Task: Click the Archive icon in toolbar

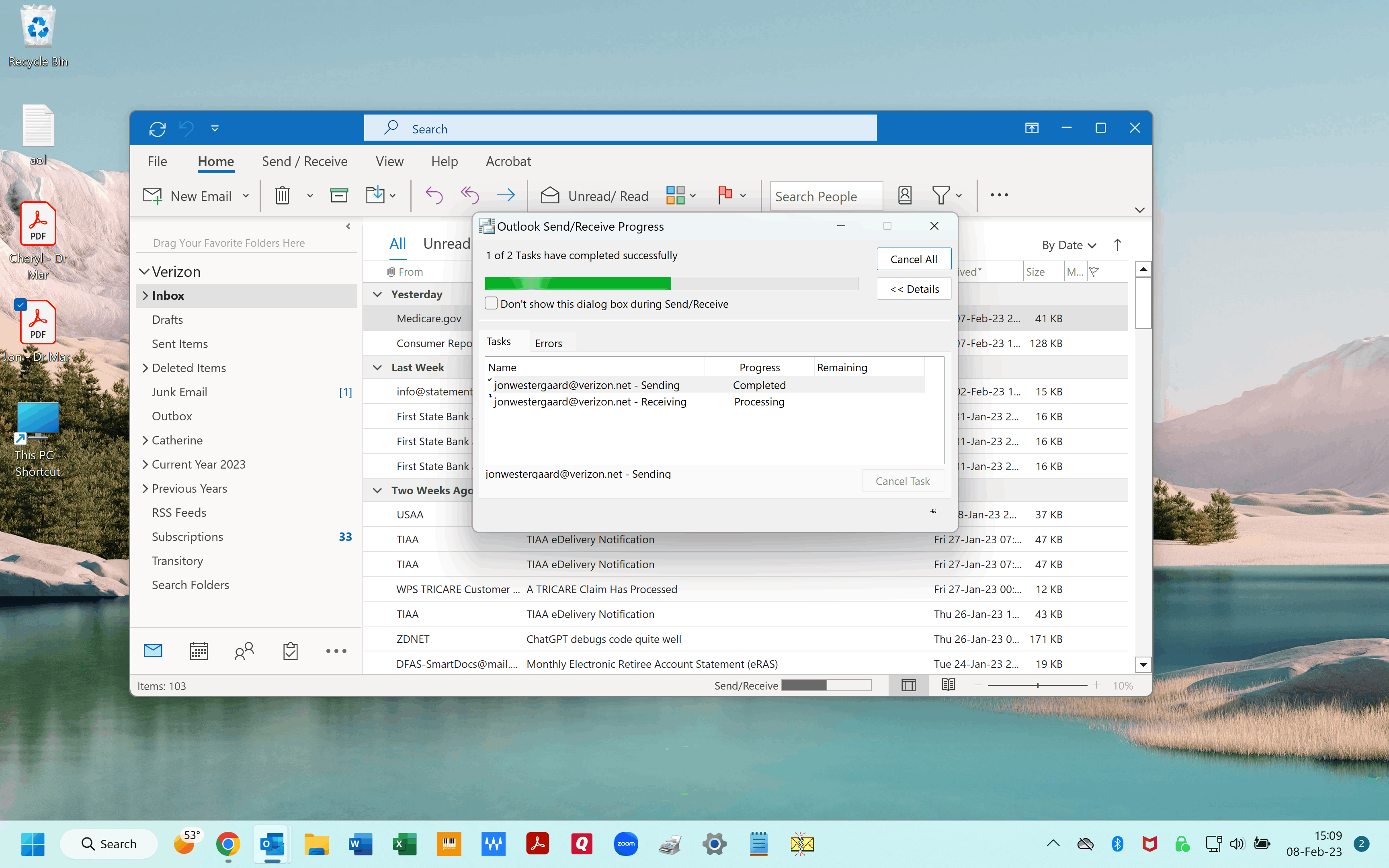Action: click(339, 196)
